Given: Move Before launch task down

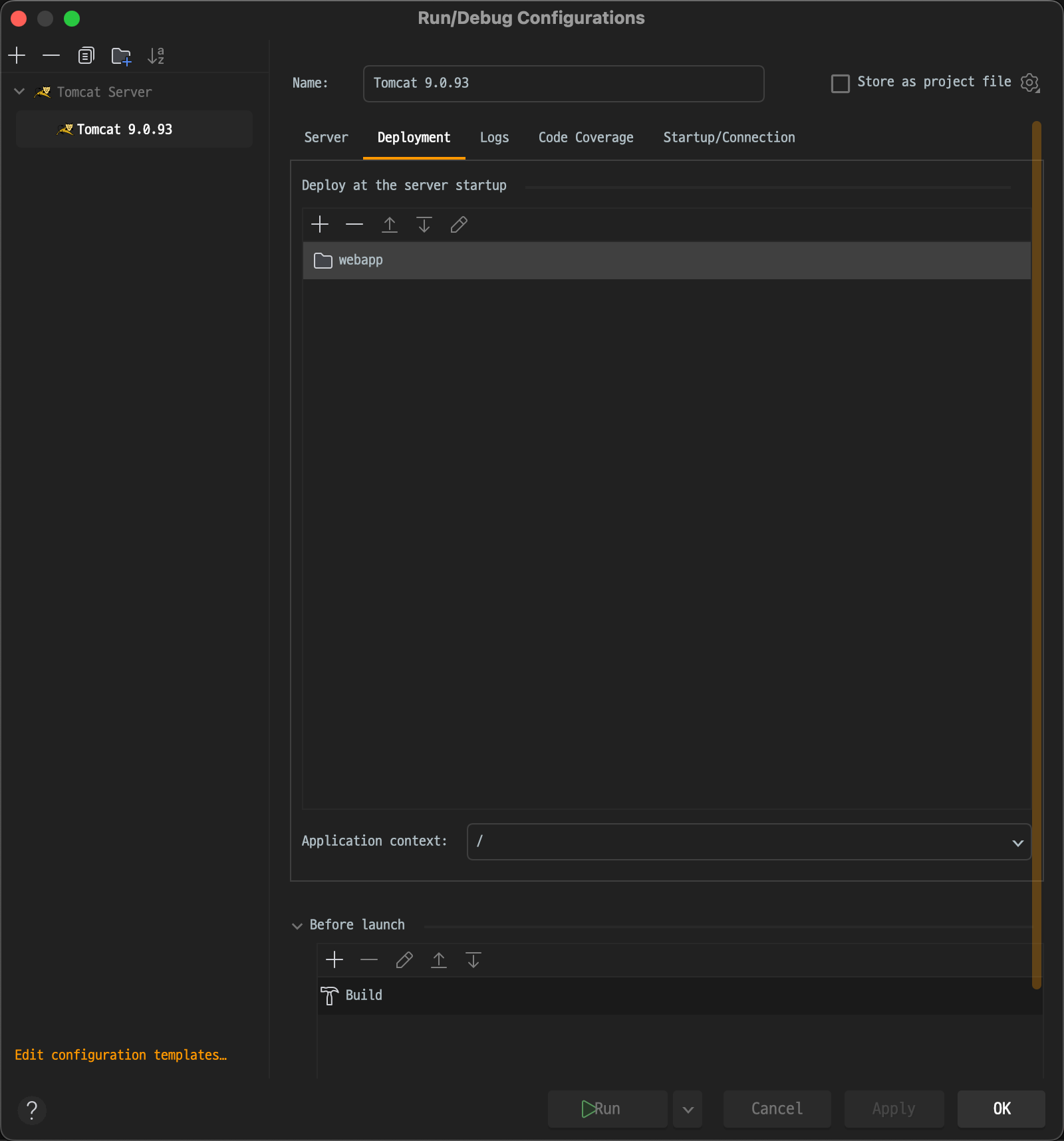Looking at the screenshot, I should pyautogui.click(x=473, y=959).
